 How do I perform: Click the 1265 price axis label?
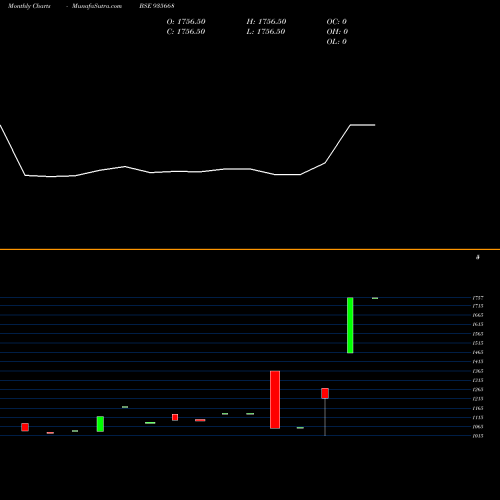point(478,389)
